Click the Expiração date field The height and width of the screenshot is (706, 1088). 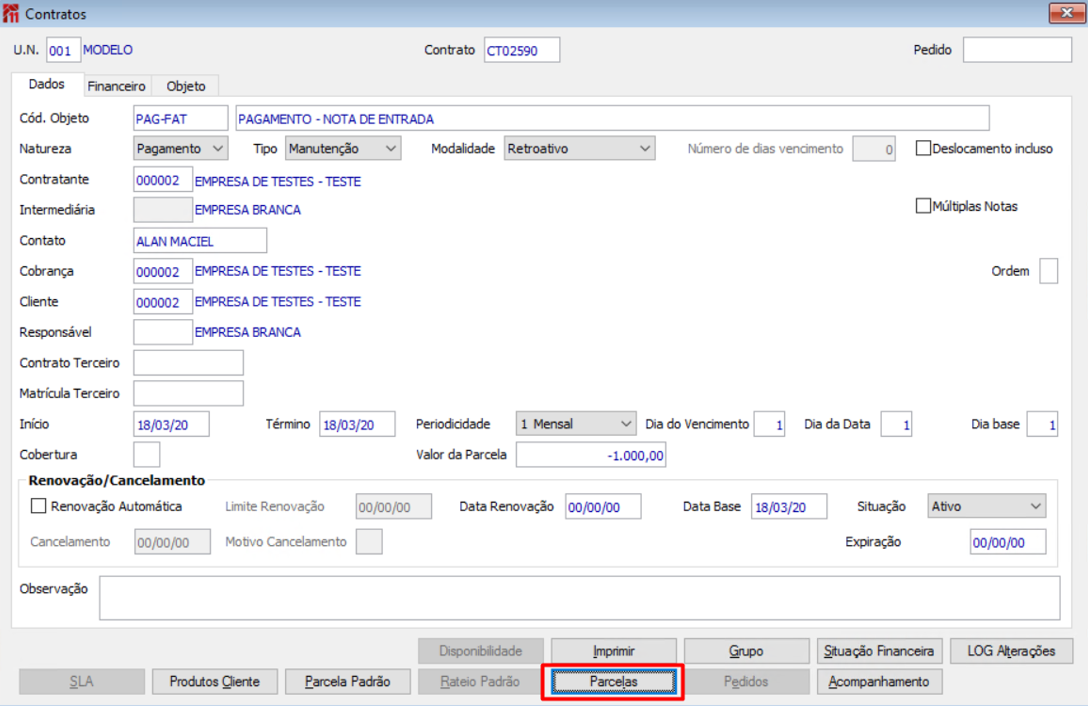(x=1008, y=542)
